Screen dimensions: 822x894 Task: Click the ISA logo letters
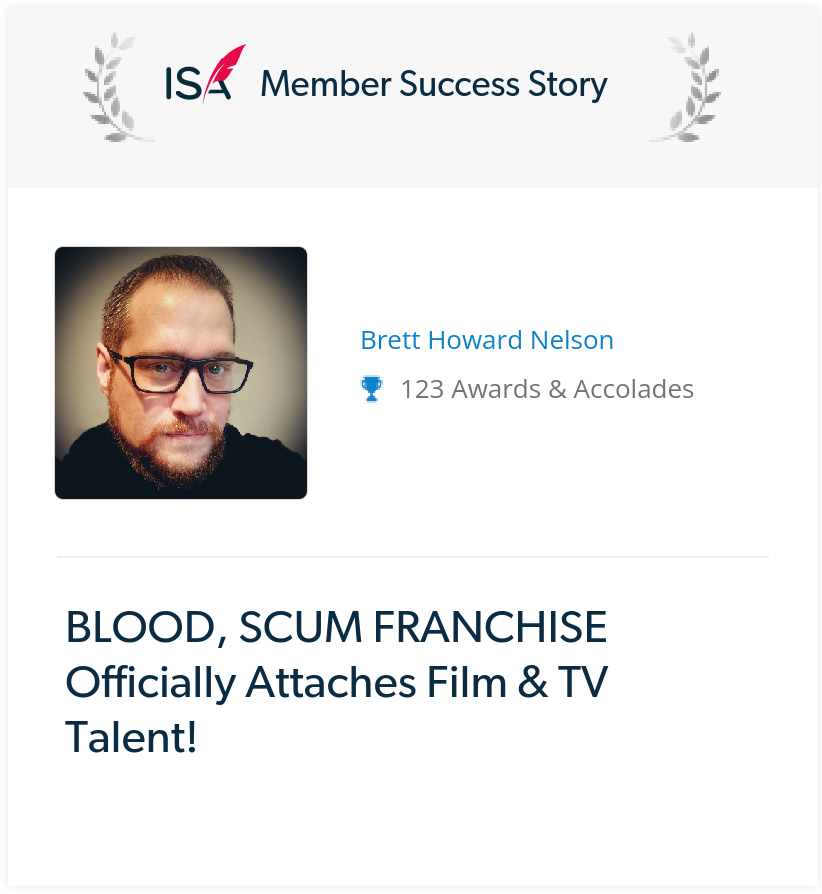point(198,83)
